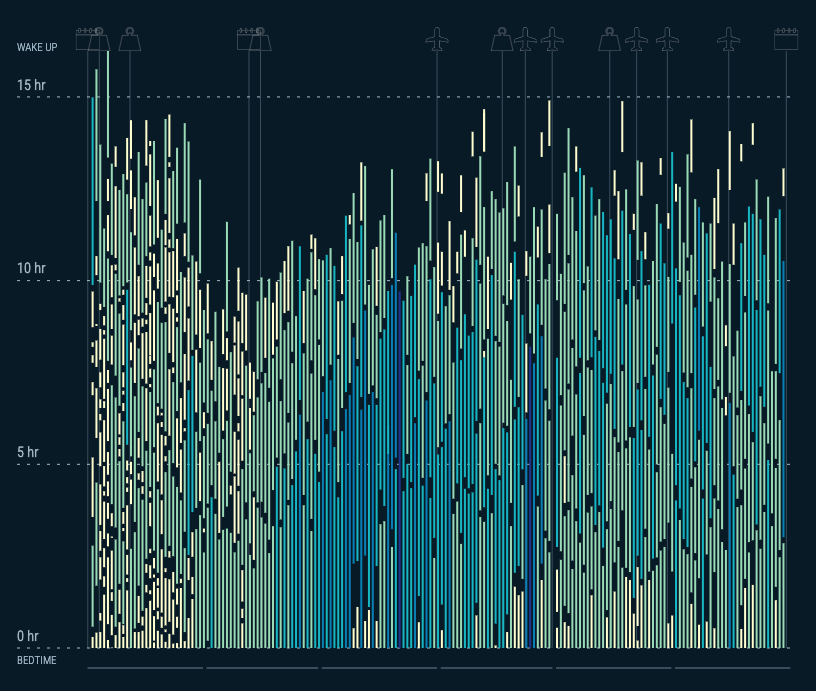Click the third airplane icon from the left
The height and width of the screenshot is (691, 816).
click(x=552, y=40)
